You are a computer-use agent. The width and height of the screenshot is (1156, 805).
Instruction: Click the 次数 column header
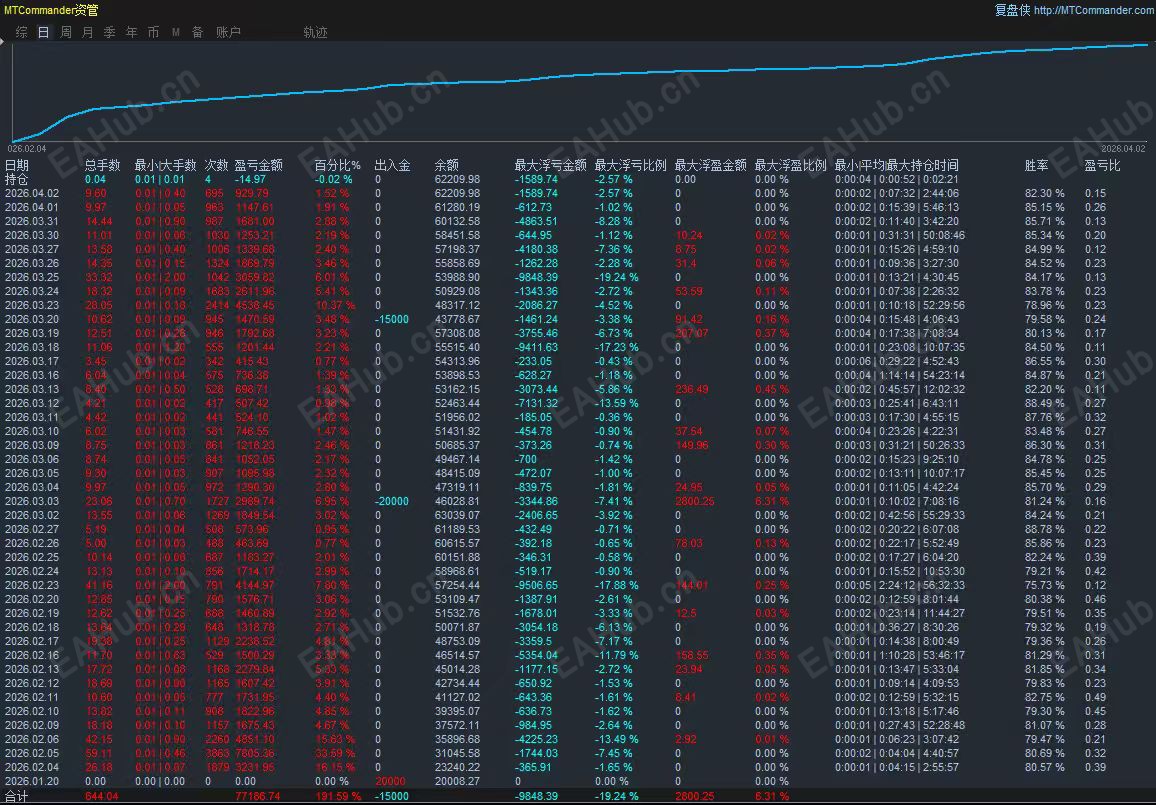pyautogui.click(x=217, y=165)
